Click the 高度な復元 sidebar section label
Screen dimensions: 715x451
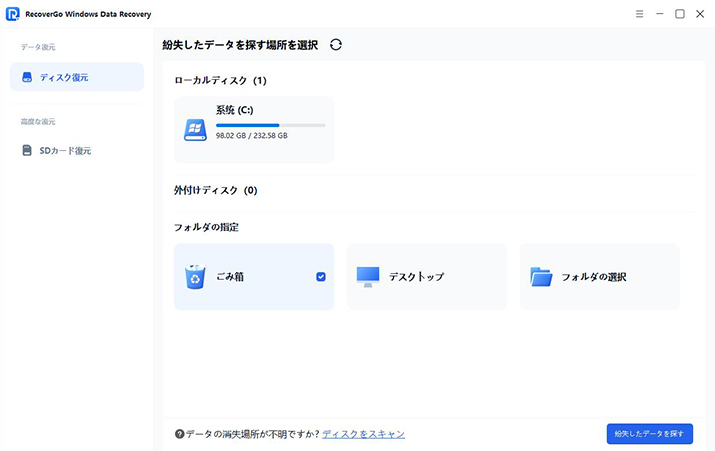tap(38, 122)
